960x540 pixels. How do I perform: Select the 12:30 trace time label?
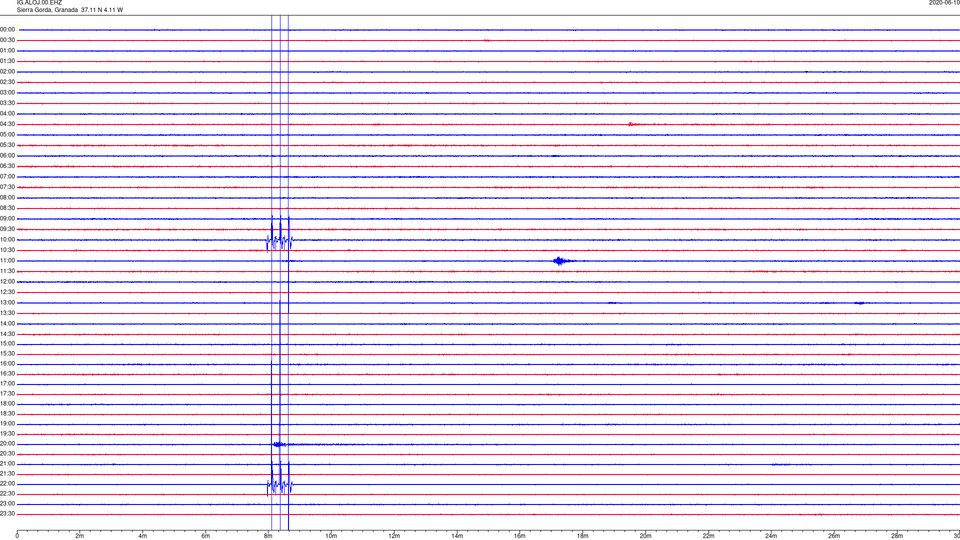point(7,292)
